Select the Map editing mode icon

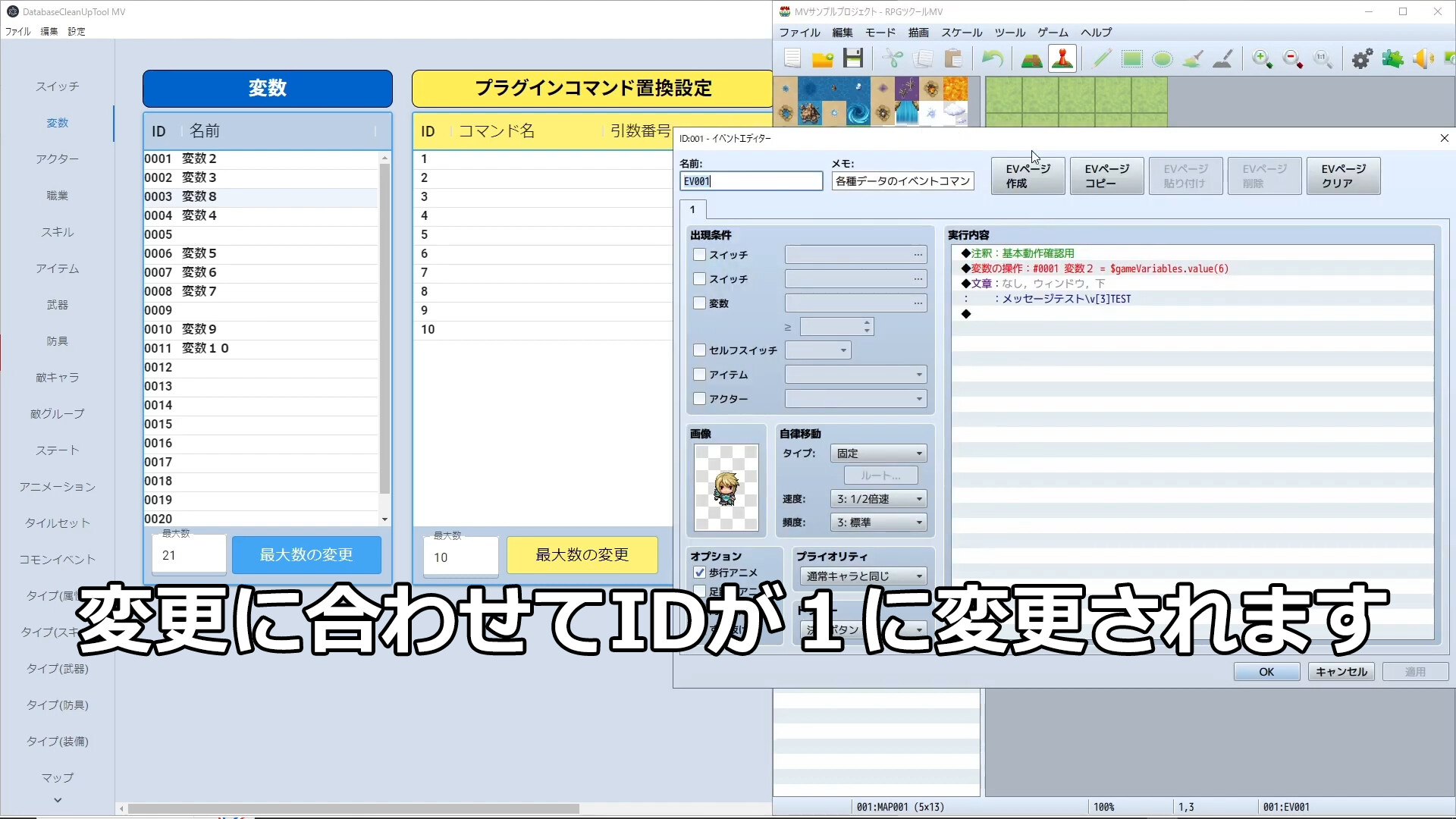(1031, 58)
